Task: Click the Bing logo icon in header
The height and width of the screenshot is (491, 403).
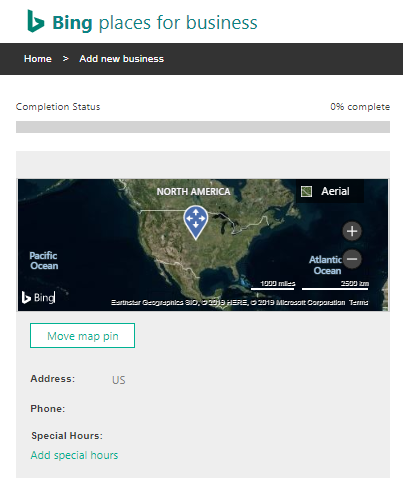Action: pyautogui.click(x=36, y=21)
